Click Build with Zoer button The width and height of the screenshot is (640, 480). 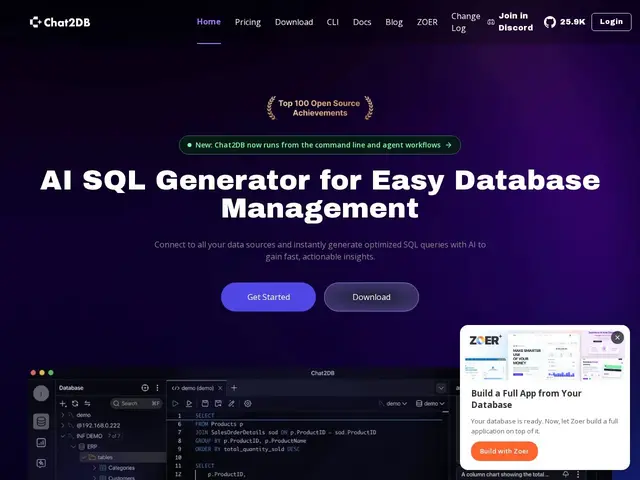[x=504, y=451]
